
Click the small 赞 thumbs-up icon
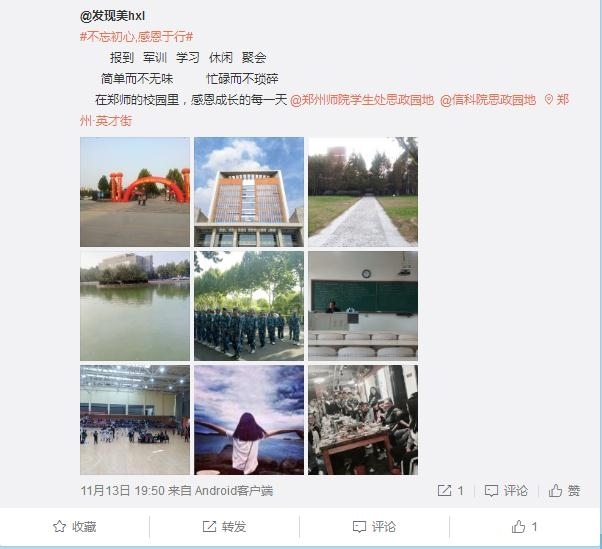pyautogui.click(x=555, y=491)
